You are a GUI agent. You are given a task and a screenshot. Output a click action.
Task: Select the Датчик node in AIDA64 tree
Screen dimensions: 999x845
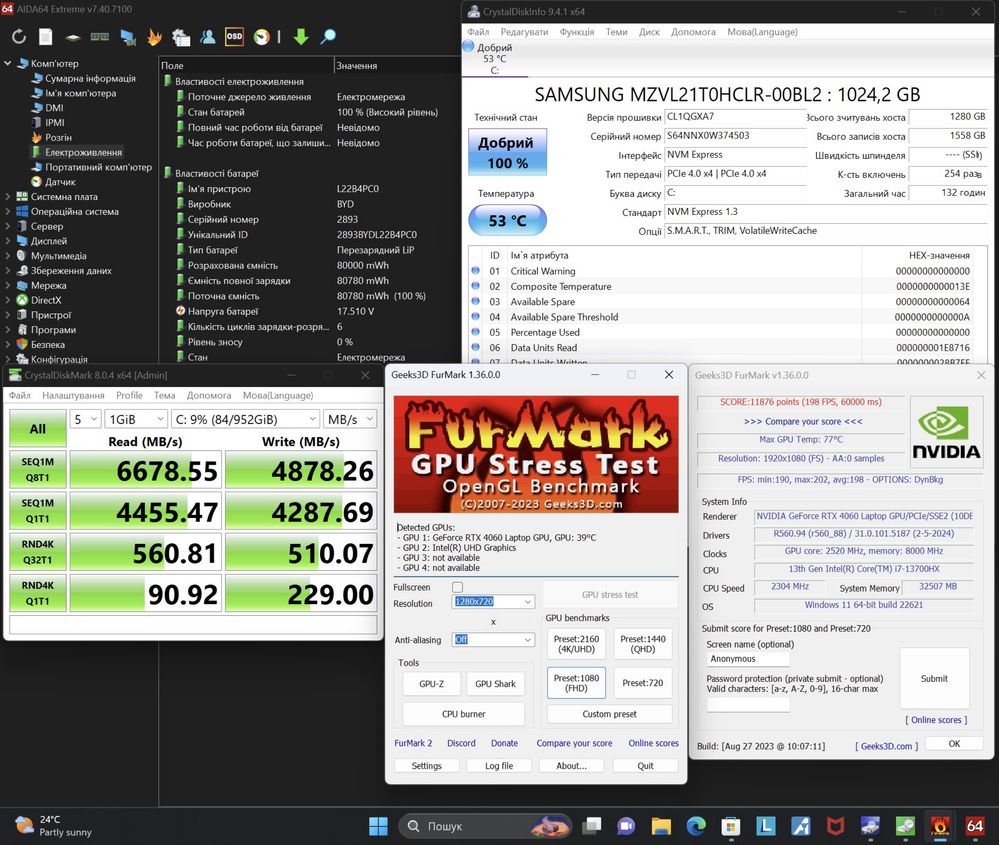pos(60,182)
